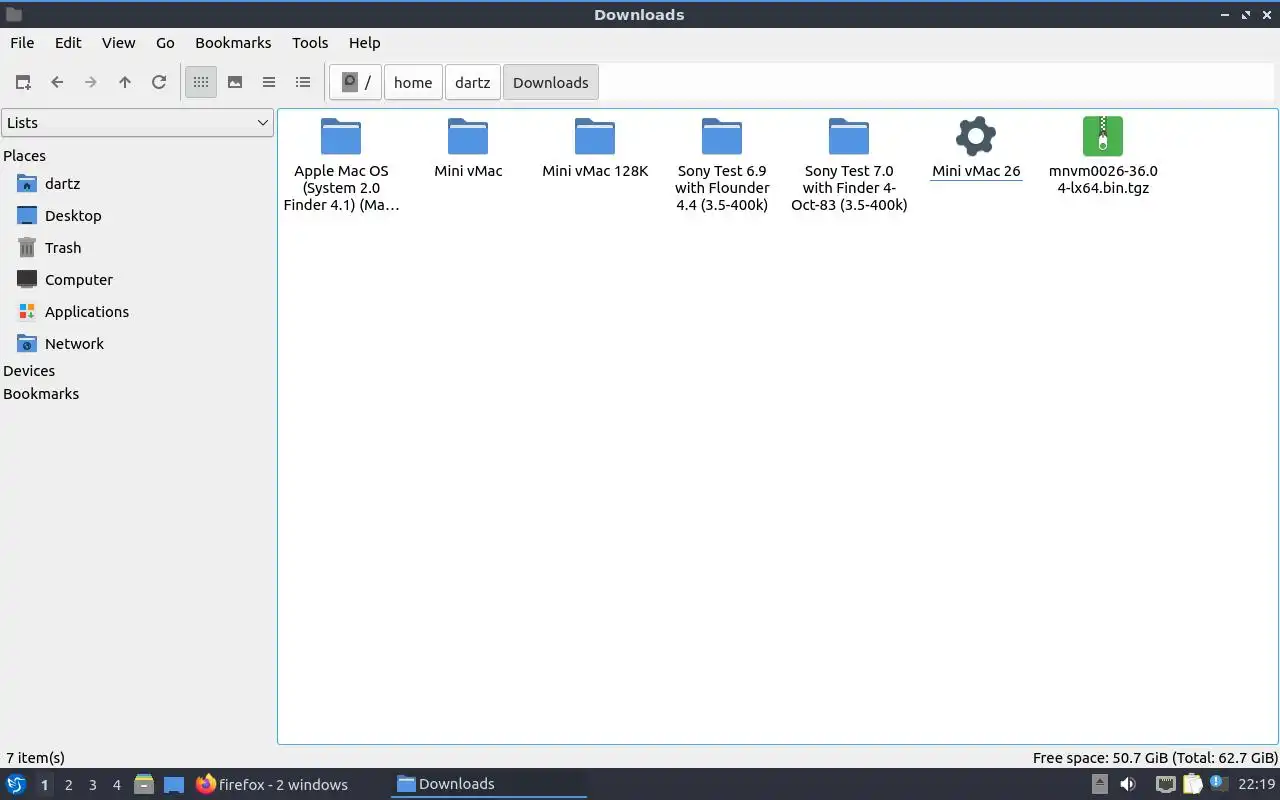Click the clock showing 22:19
The height and width of the screenshot is (800, 1280).
pos(1256,785)
